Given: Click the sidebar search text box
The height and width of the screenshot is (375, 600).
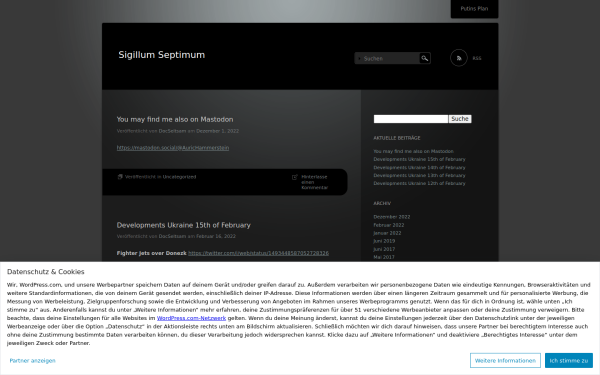Looking at the screenshot, I should 411,119.
